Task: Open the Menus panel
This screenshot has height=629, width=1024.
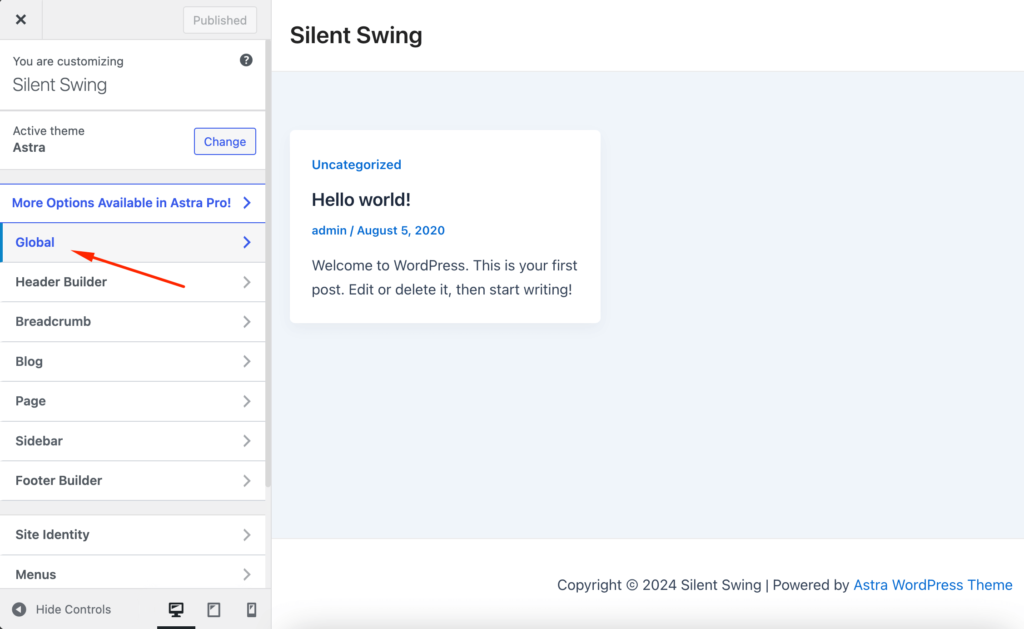Action: (133, 574)
